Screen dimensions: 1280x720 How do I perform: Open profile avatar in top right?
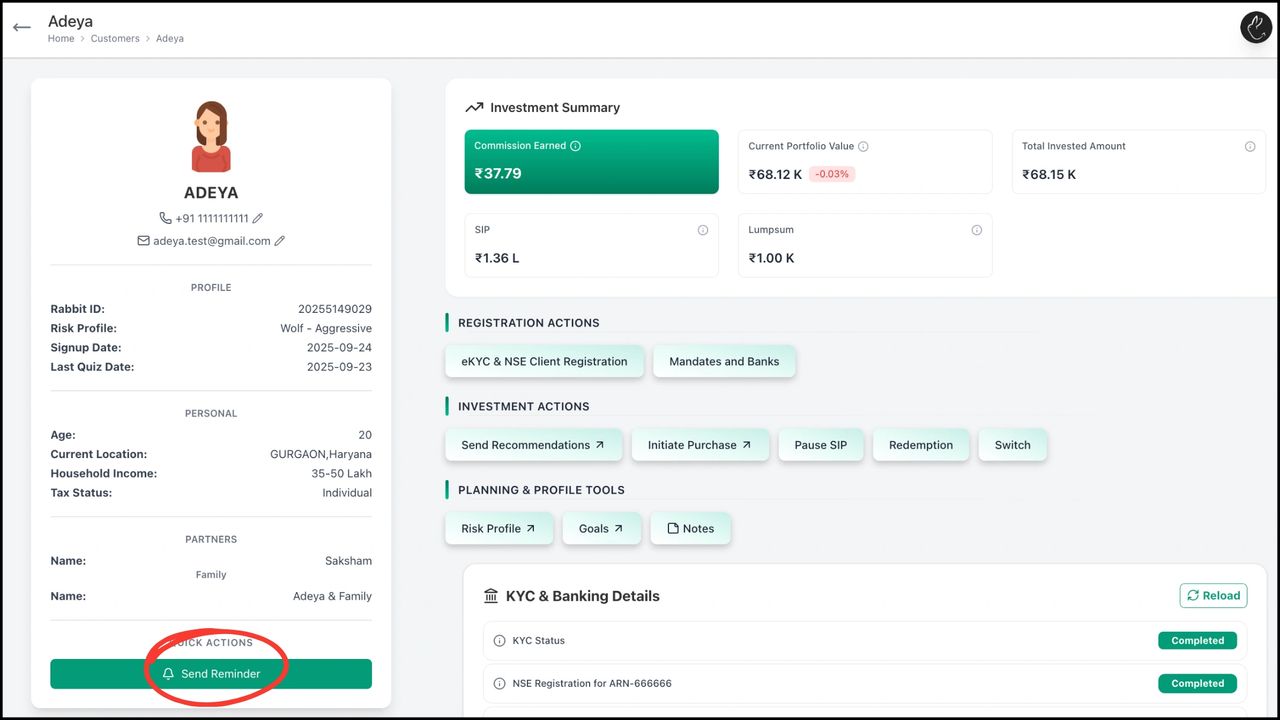tap(1255, 28)
